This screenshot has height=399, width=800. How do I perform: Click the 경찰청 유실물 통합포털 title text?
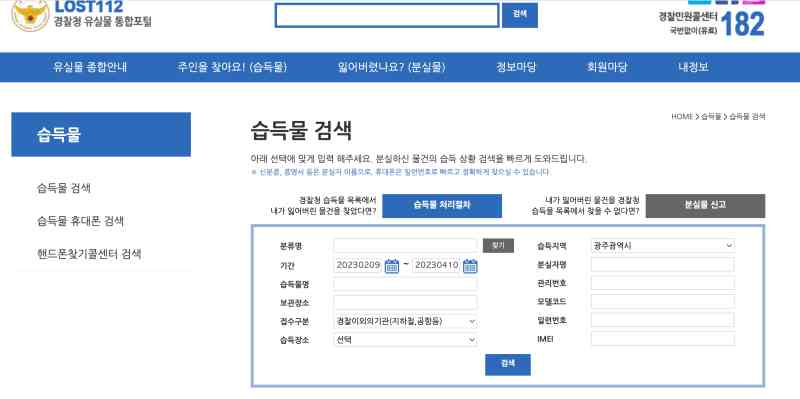103,22
